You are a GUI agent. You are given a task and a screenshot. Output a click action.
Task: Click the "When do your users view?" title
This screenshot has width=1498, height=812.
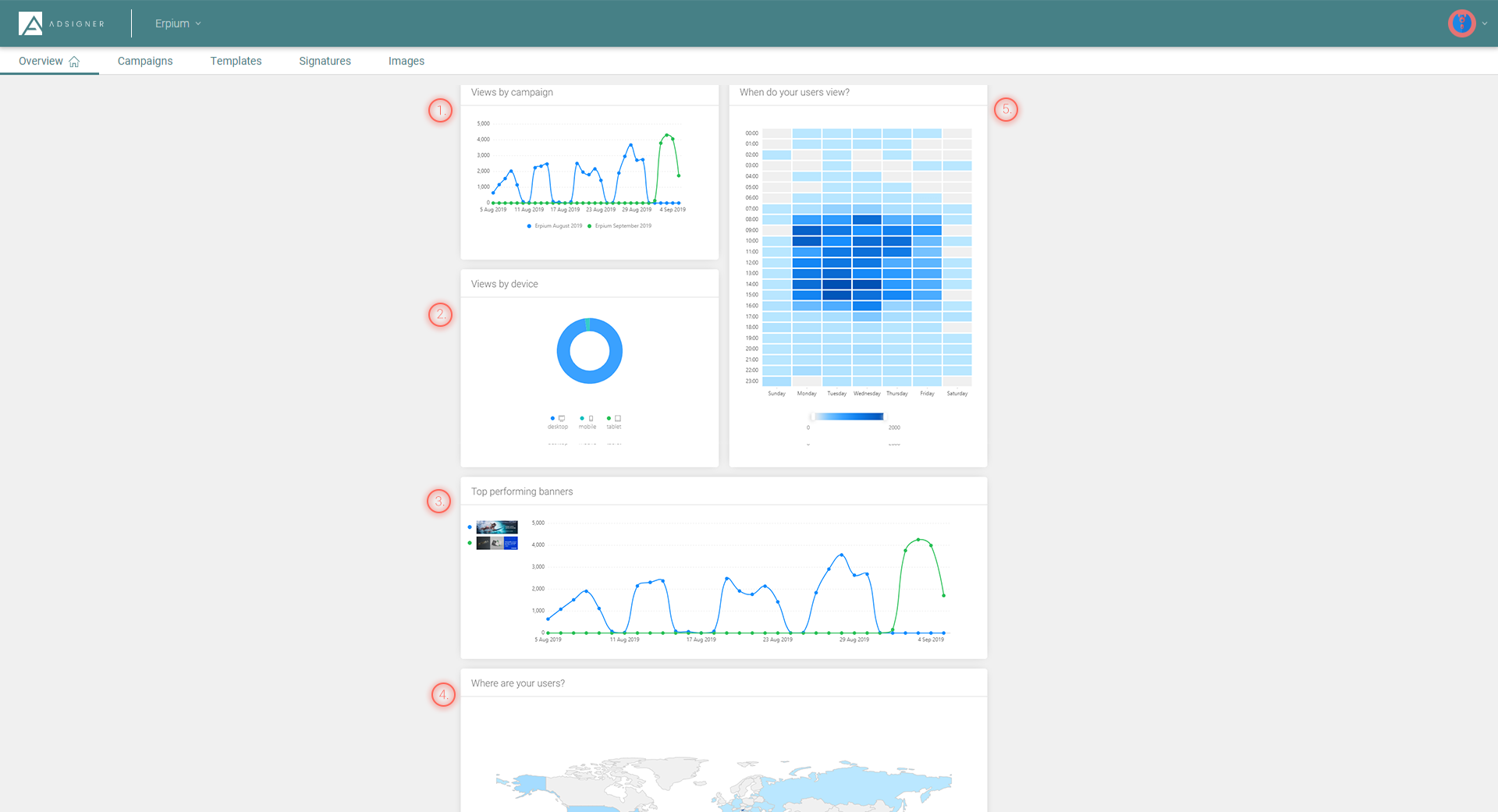pyautogui.click(x=794, y=92)
